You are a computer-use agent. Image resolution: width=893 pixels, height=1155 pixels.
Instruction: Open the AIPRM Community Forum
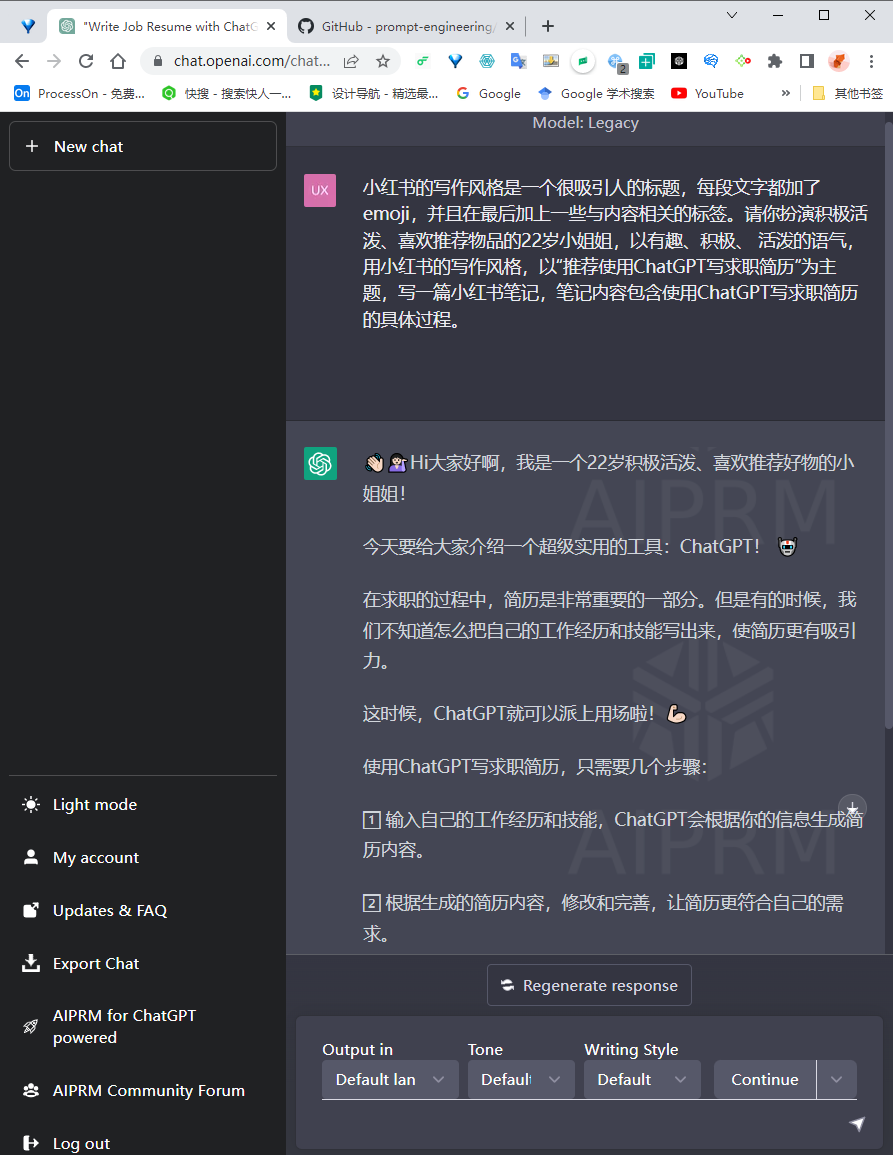pyautogui.click(x=148, y=1090)
